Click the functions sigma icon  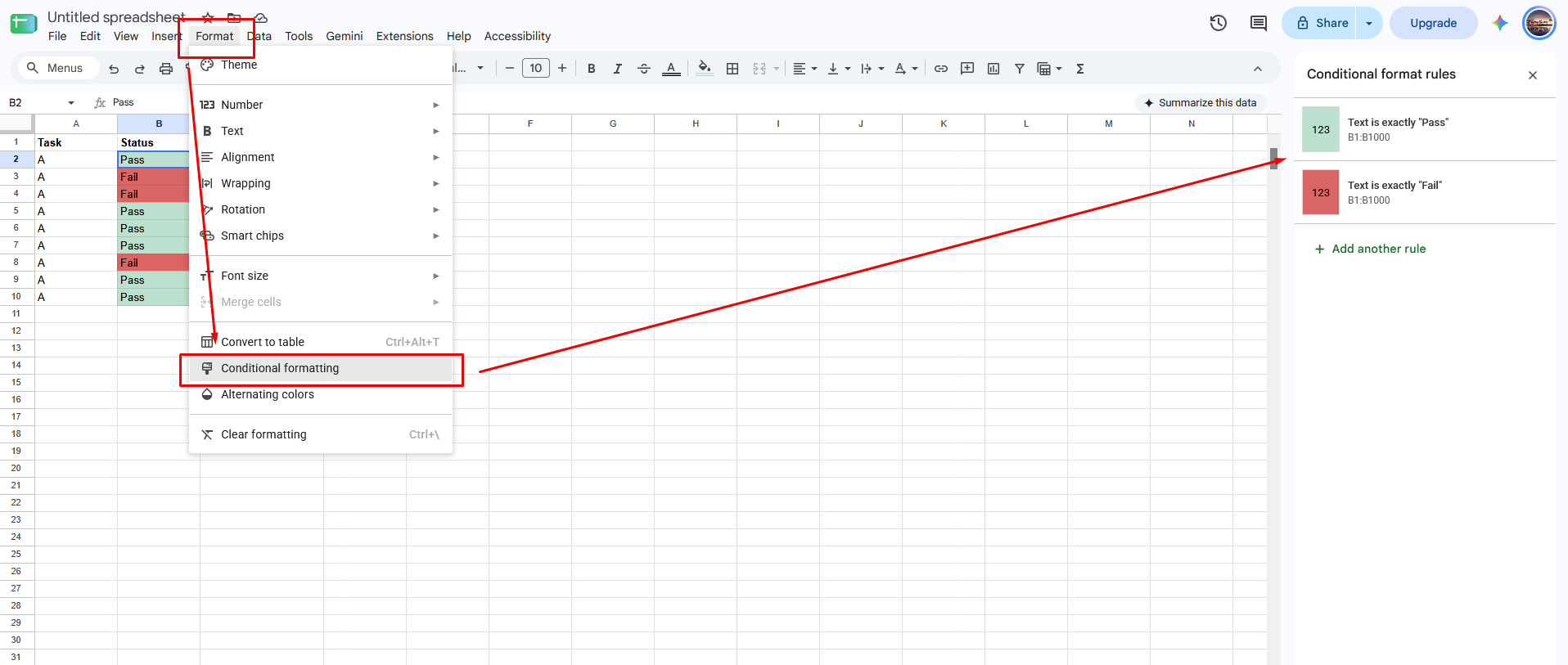click(1080, 69)
